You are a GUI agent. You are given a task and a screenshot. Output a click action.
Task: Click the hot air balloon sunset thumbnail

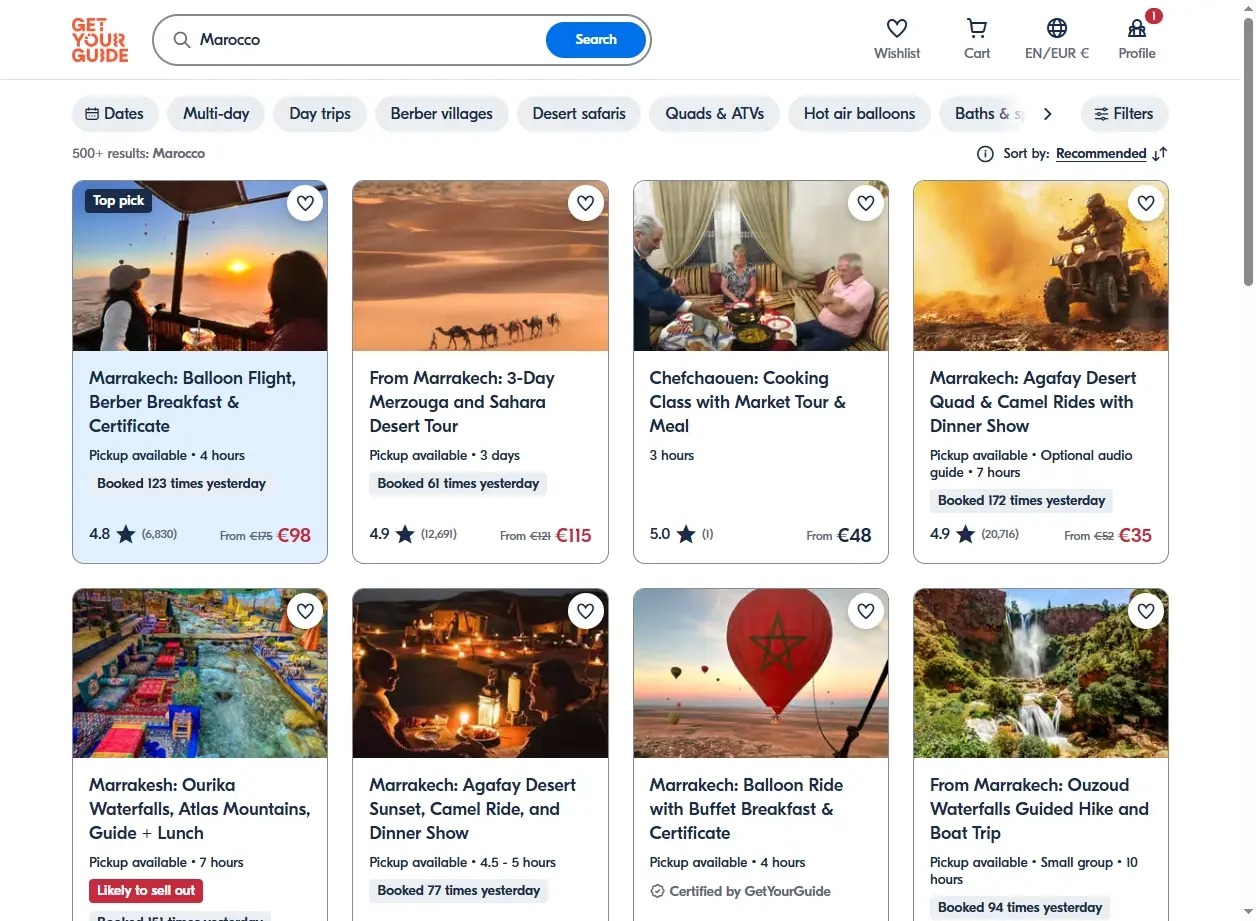pyautogui.click(x=200, y=266)
